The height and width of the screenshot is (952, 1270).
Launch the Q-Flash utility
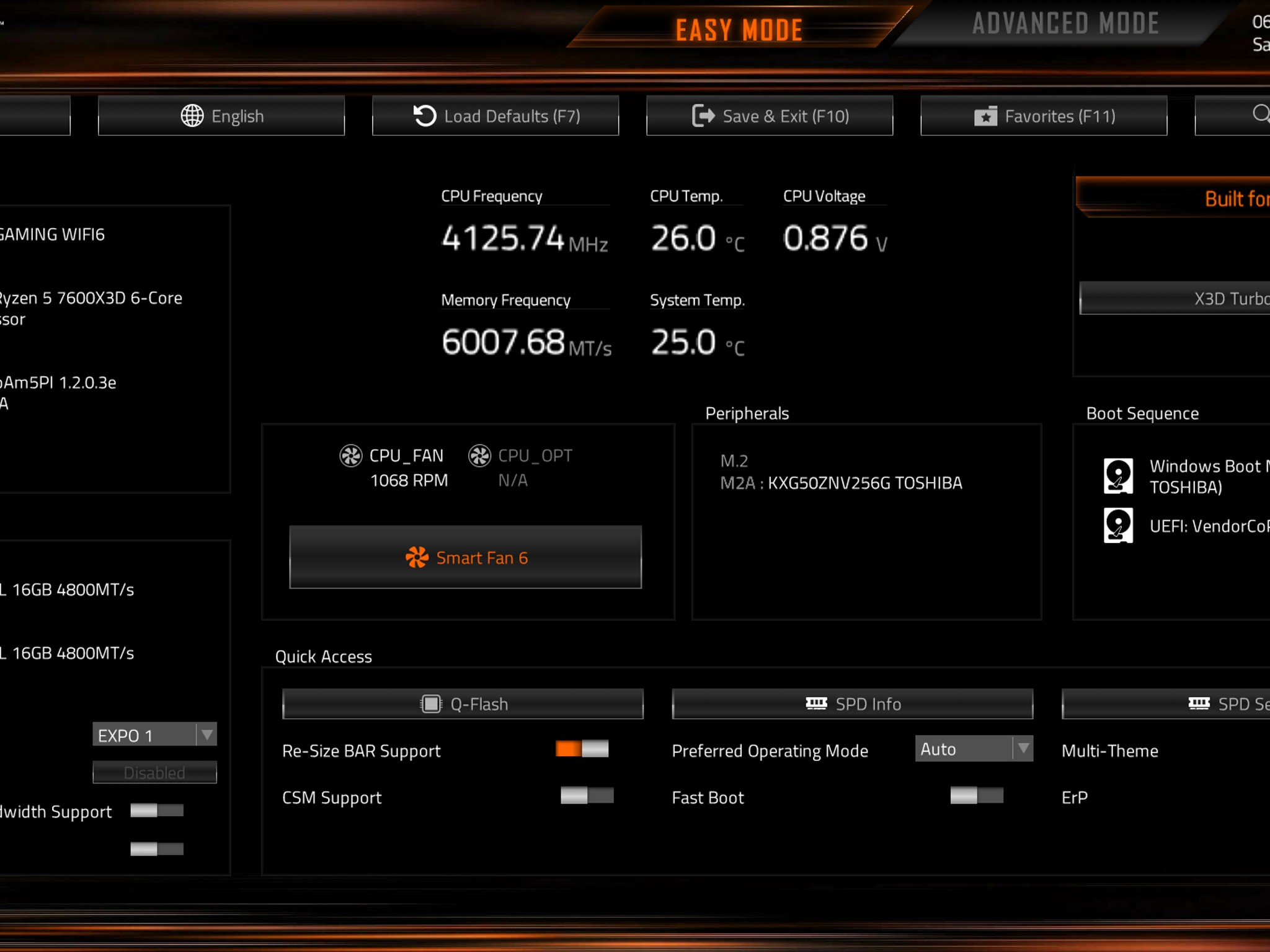[463, 704]
